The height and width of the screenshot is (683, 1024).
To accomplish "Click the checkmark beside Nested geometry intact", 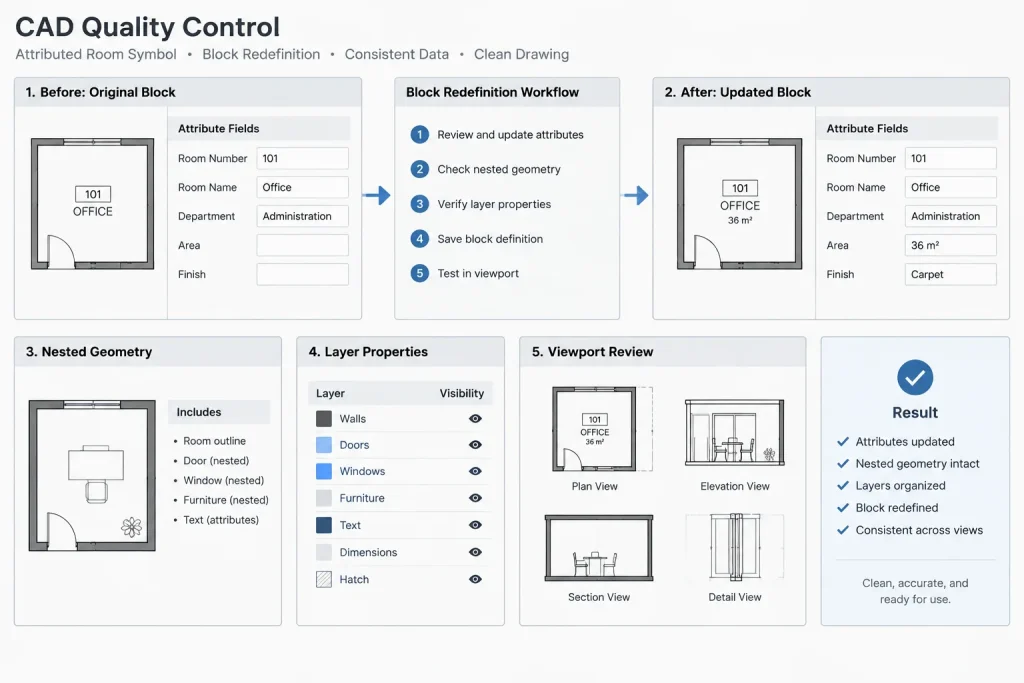I will pyautogui.click(x=842, y=464).
